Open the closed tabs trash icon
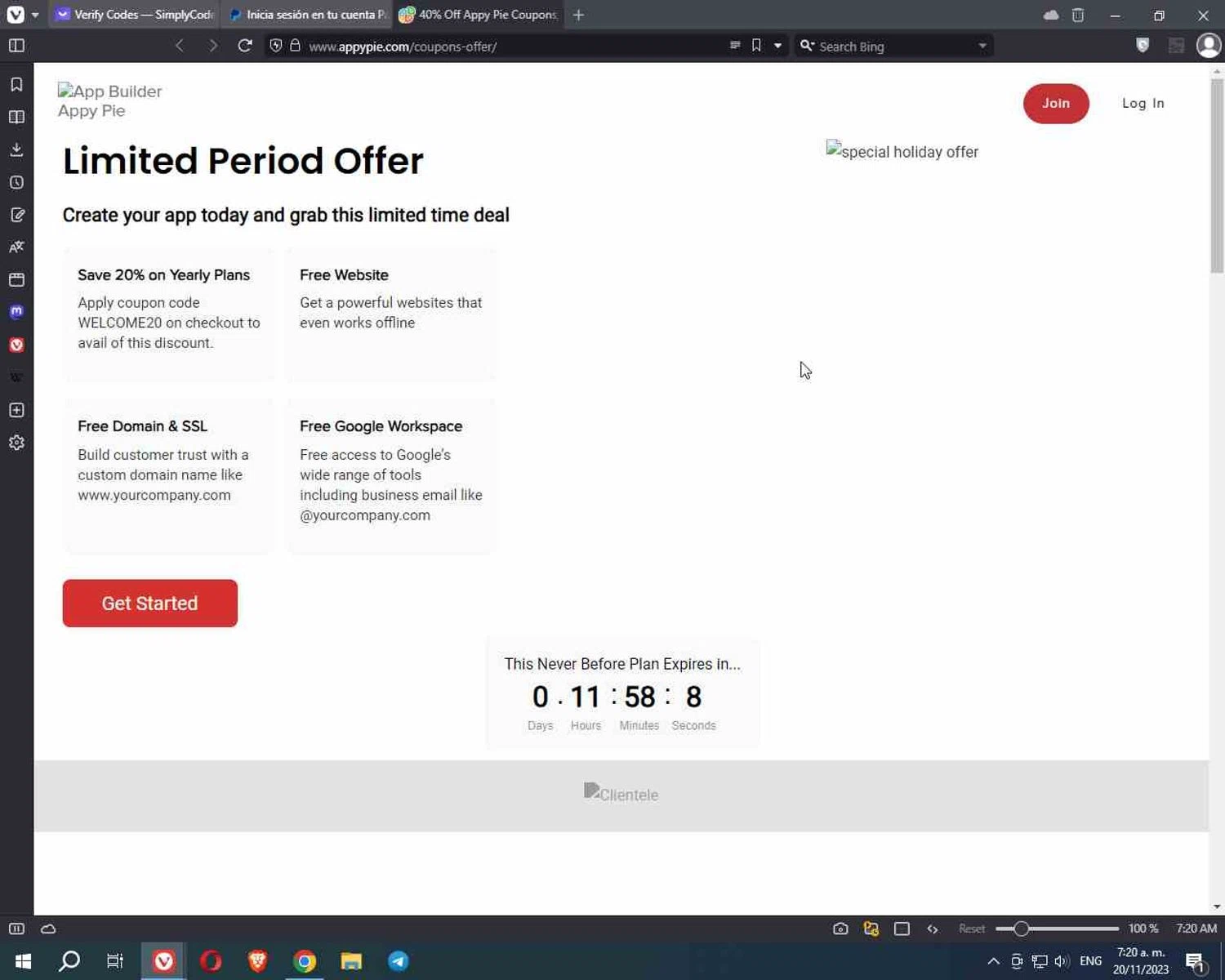The width and height of the screenshot is (1225, 980). tap(1078, 15)
